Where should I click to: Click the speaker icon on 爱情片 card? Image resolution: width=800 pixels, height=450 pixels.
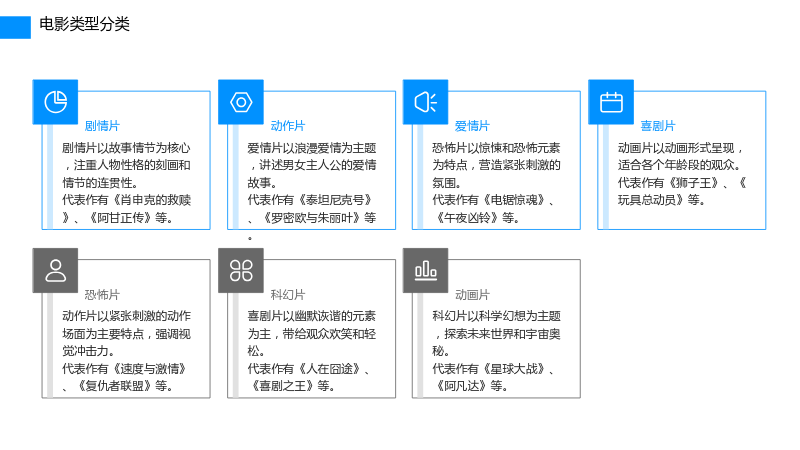tap(426, 102)
